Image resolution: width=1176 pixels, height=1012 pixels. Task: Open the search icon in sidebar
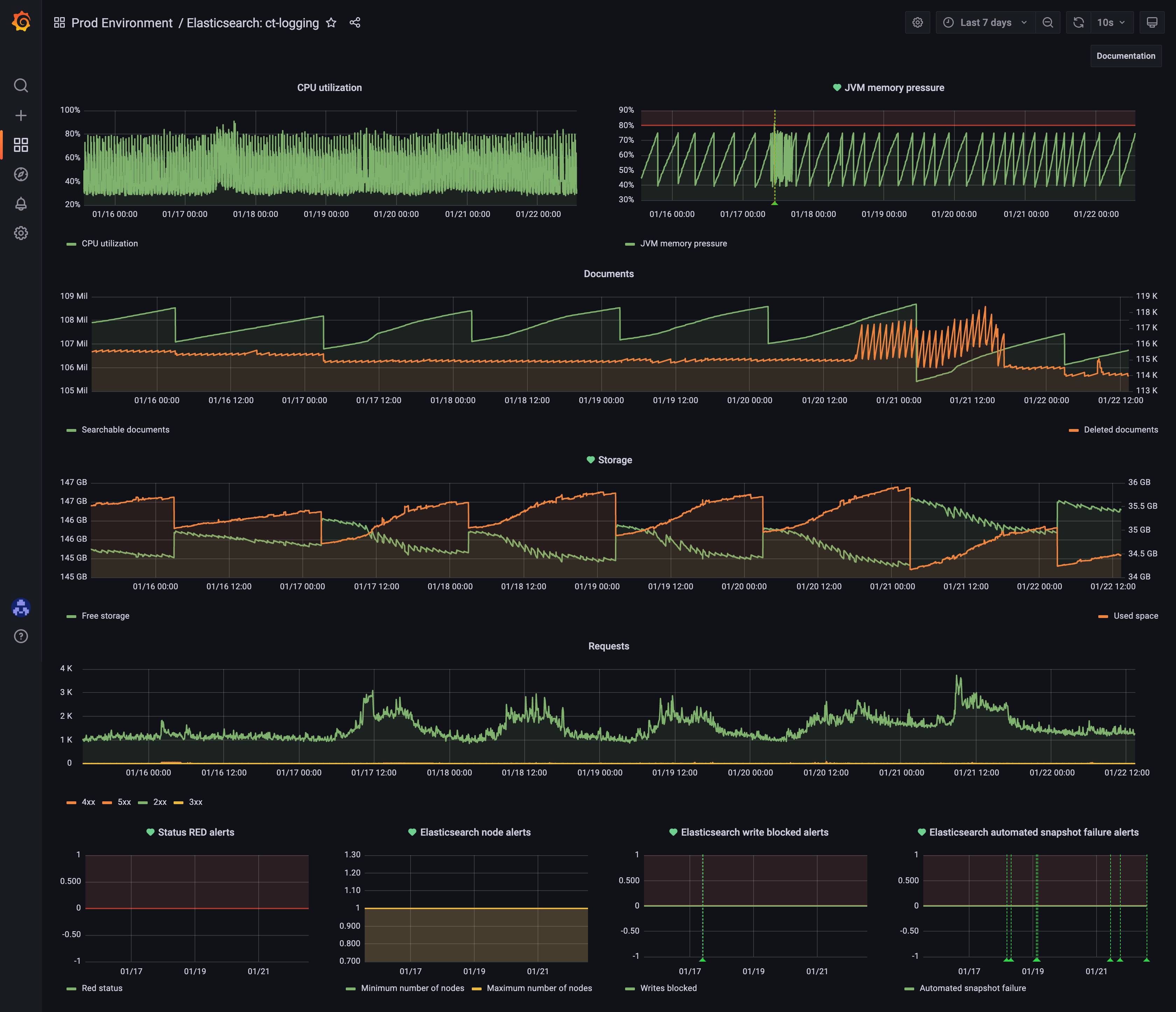[x=21, y=86]
